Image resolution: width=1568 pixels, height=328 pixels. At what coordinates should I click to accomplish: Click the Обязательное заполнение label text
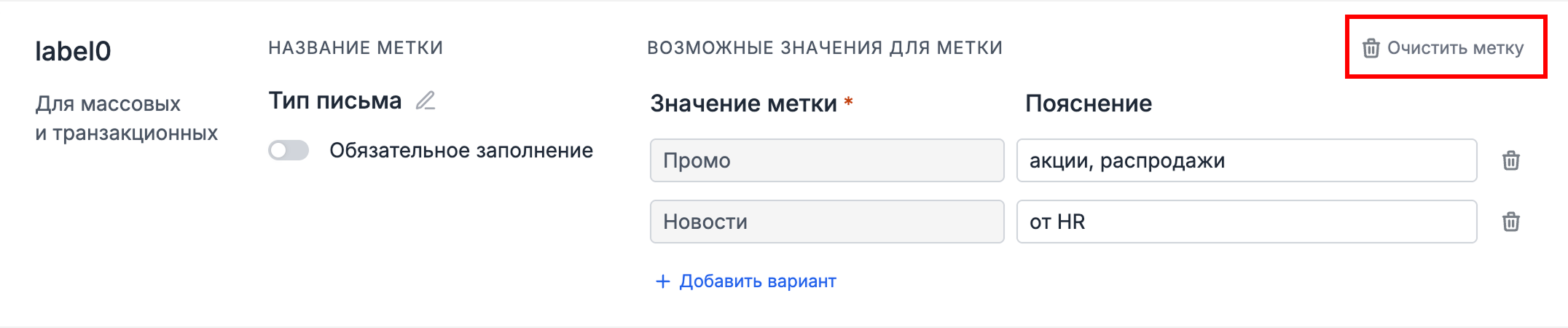click(x=460, y=150)
